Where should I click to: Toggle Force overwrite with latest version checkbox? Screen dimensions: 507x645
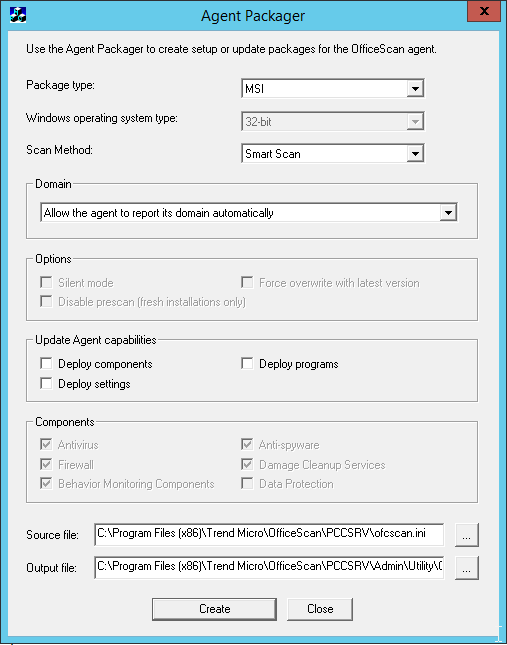coord(247,283)
